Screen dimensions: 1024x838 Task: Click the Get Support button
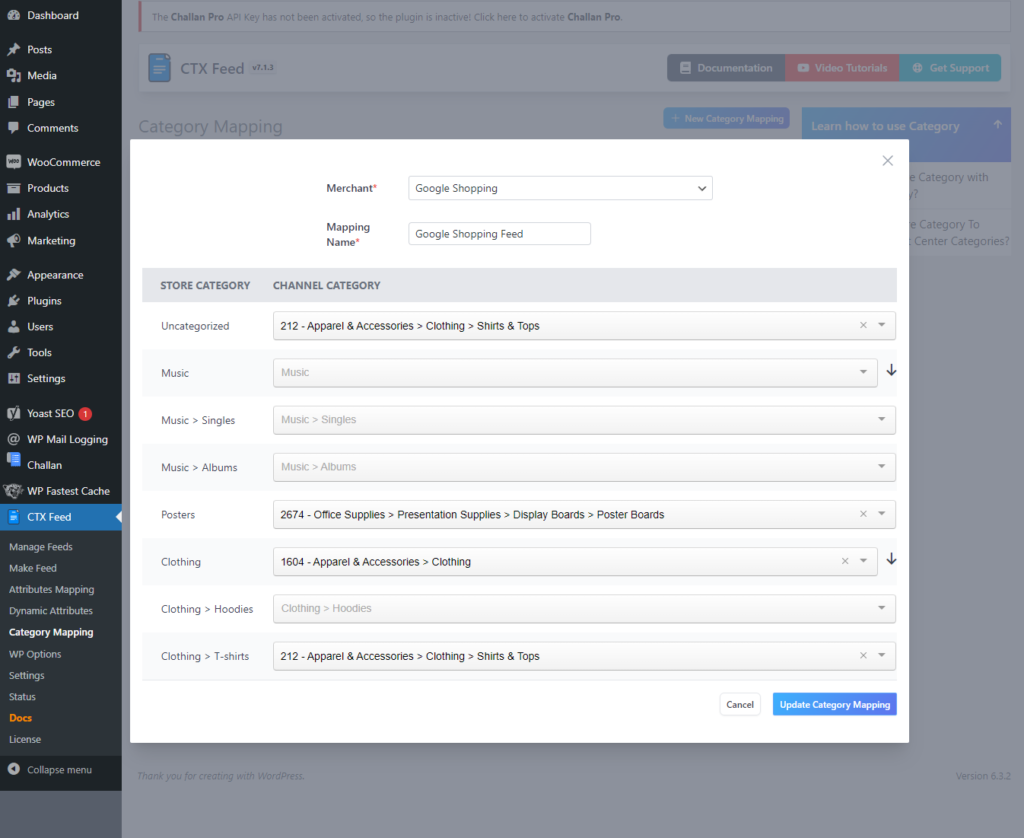point(950,68)
